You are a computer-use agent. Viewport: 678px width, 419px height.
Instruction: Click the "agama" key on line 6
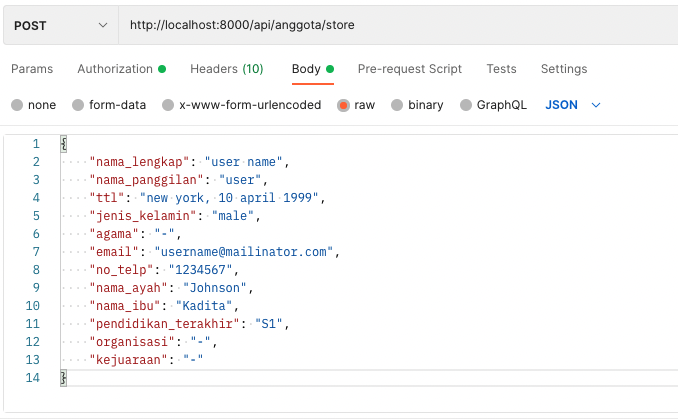[114, 234]
